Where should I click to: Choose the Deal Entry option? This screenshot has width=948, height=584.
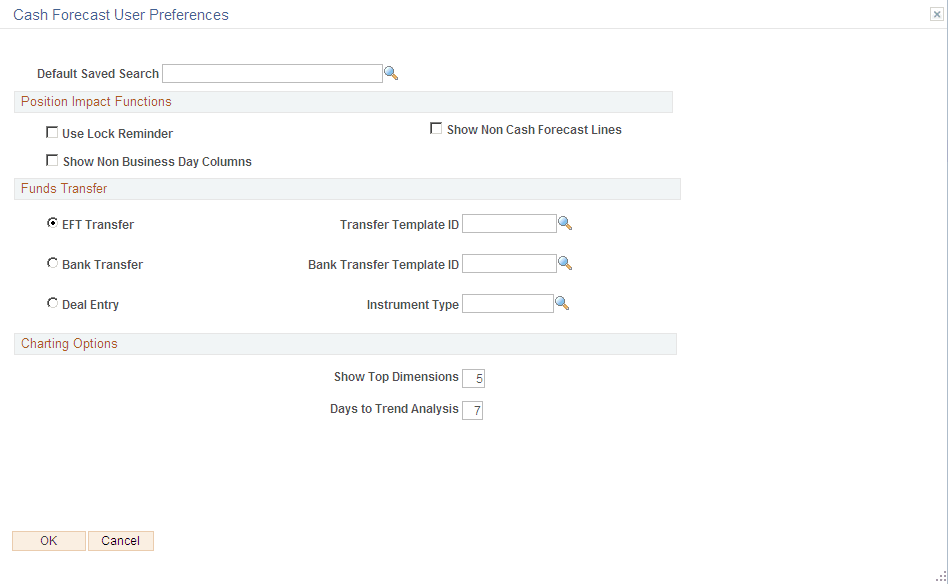[52, 302]
